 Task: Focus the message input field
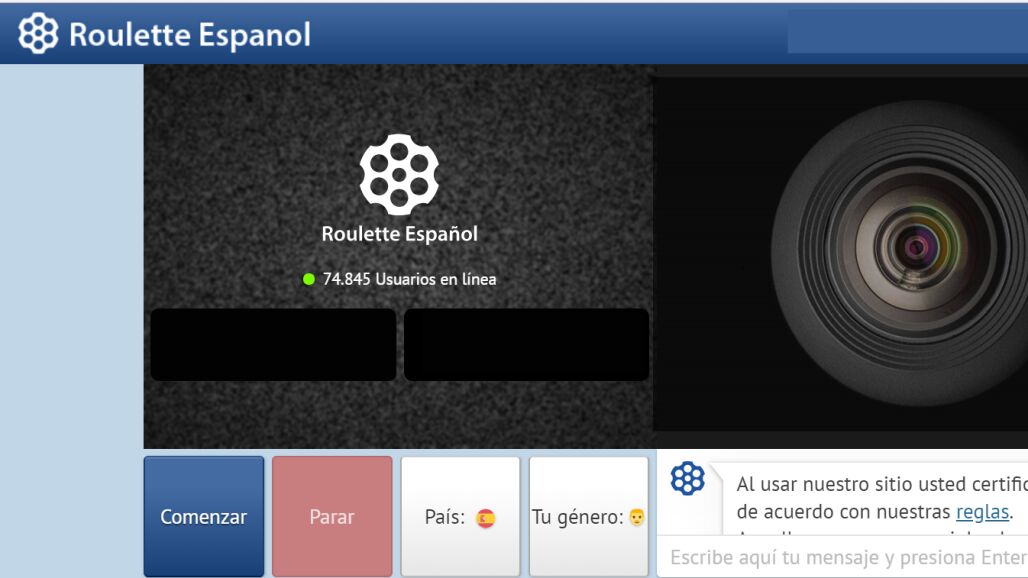point(845,557)
